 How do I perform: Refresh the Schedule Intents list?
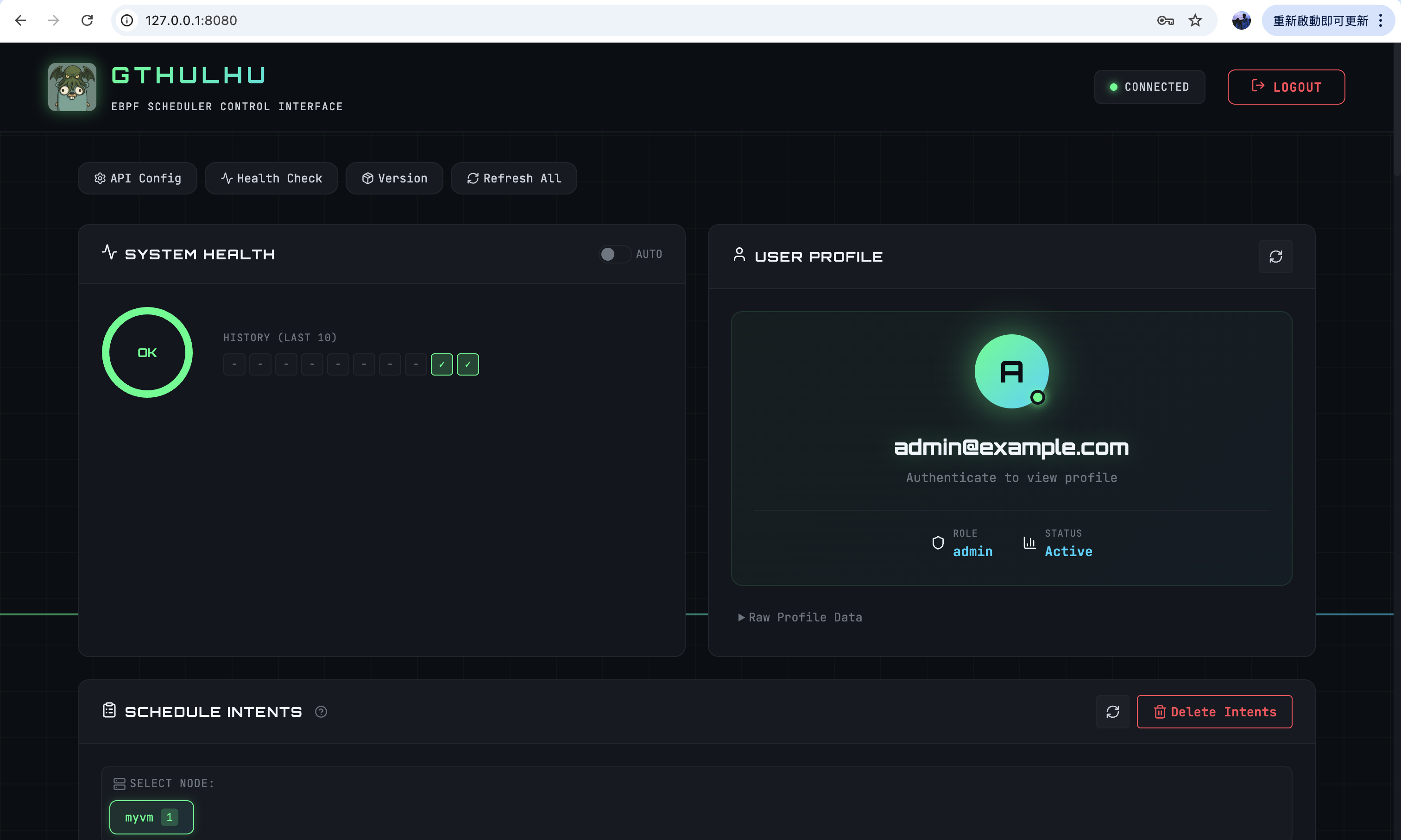click(1112, 712)
